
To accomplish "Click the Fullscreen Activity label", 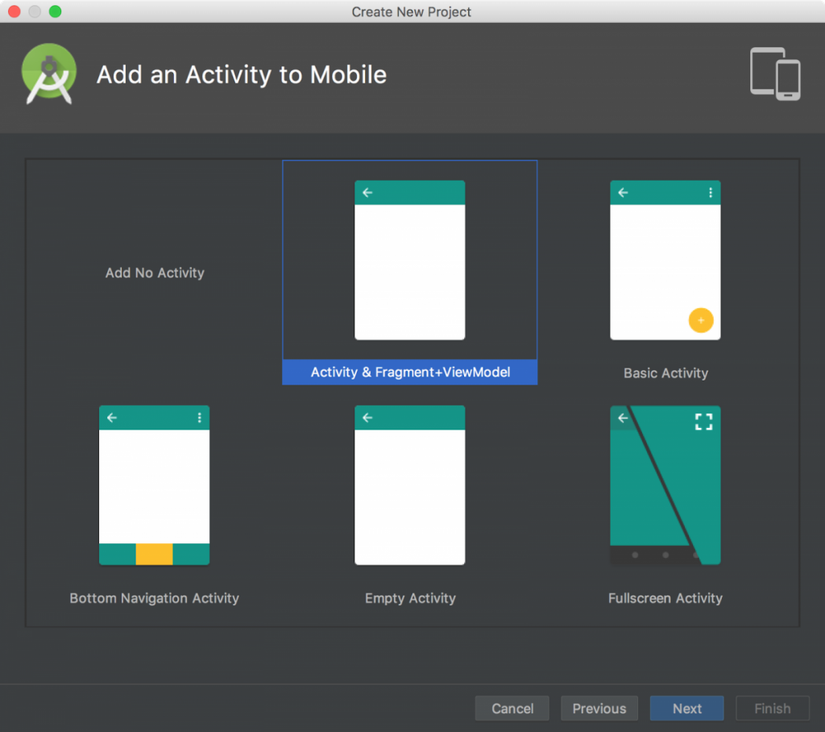I will [x=665, y=598].
